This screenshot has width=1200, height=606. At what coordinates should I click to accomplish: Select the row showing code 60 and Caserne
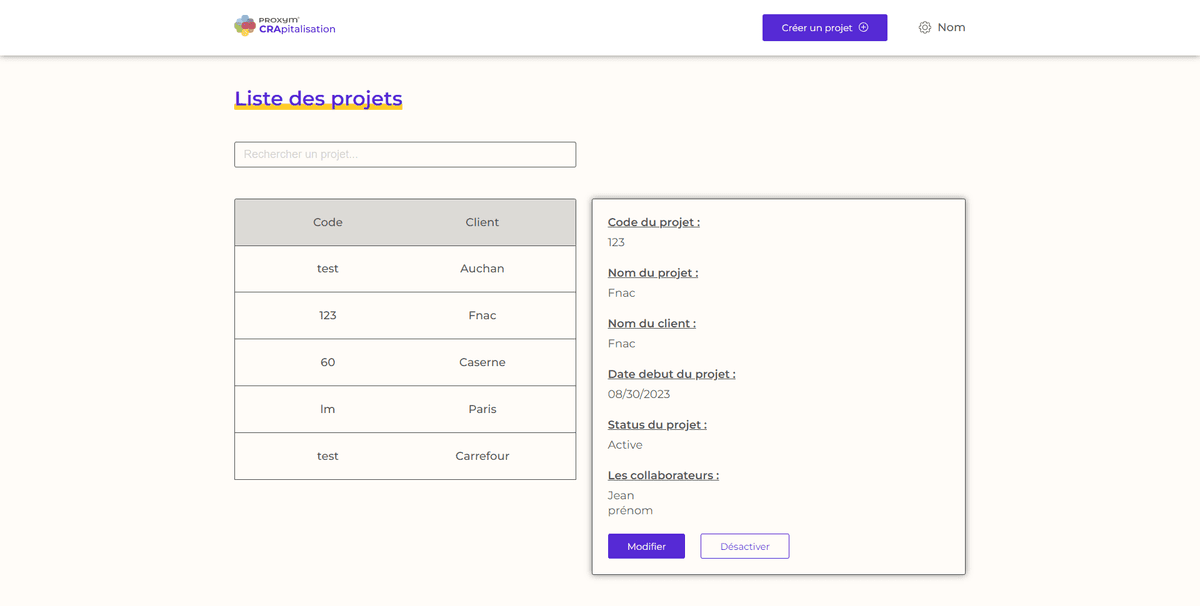coord(405,362)
